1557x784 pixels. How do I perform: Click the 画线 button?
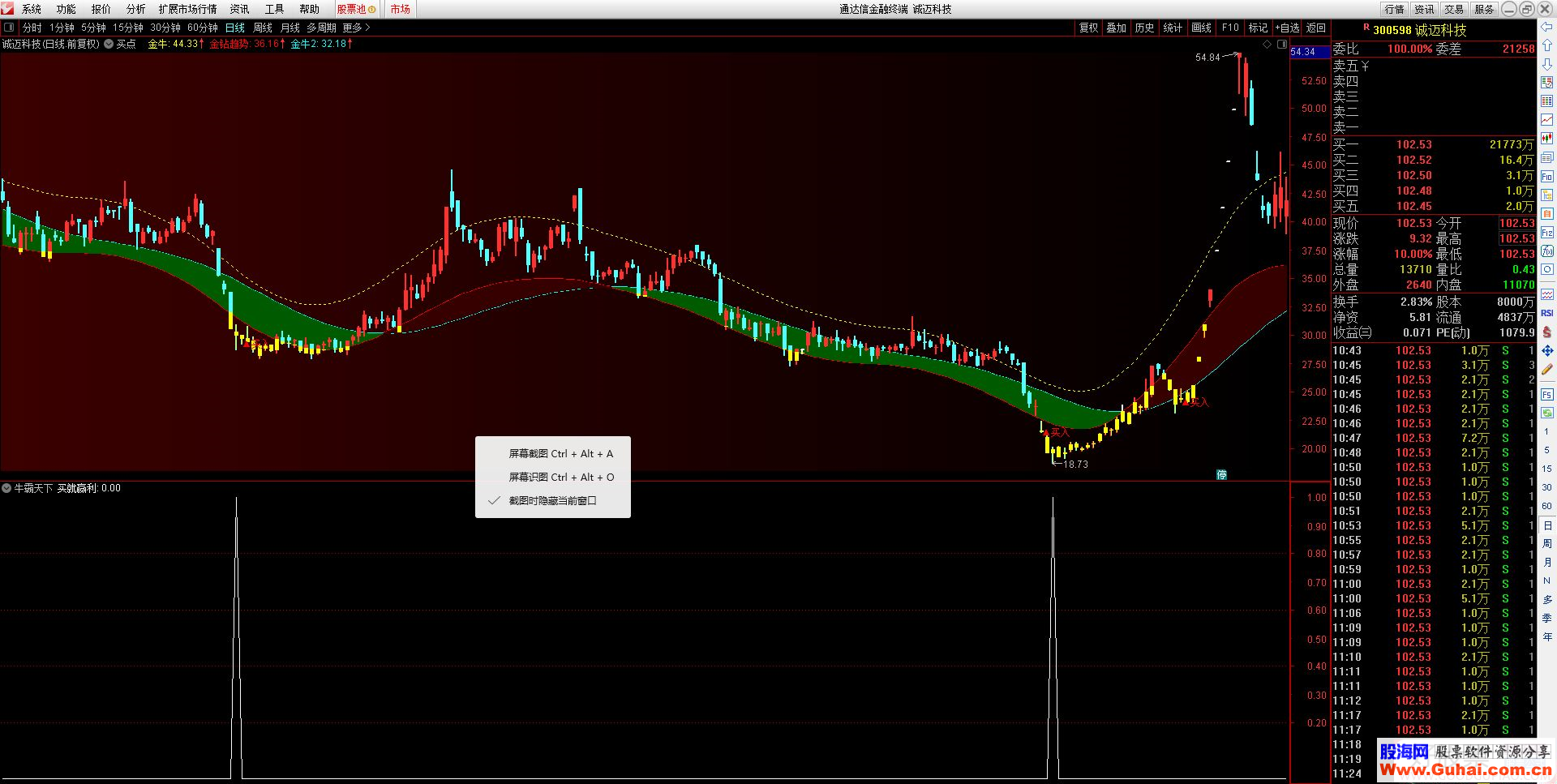pos(1201,28)
